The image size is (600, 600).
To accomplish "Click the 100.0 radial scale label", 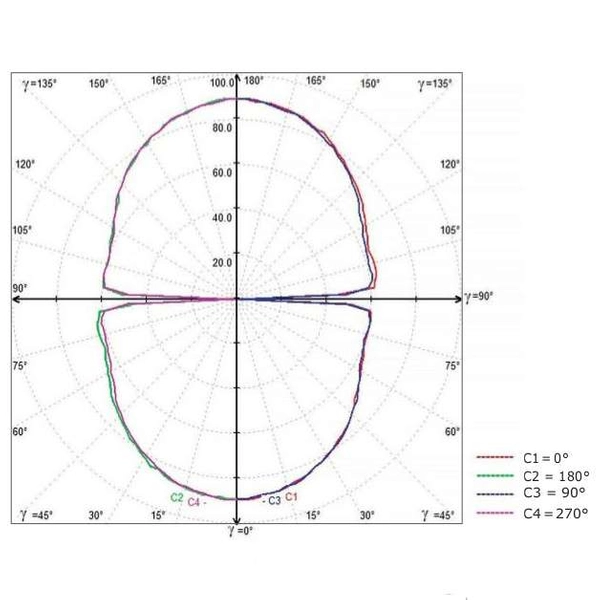I will [x=220, y=82].
